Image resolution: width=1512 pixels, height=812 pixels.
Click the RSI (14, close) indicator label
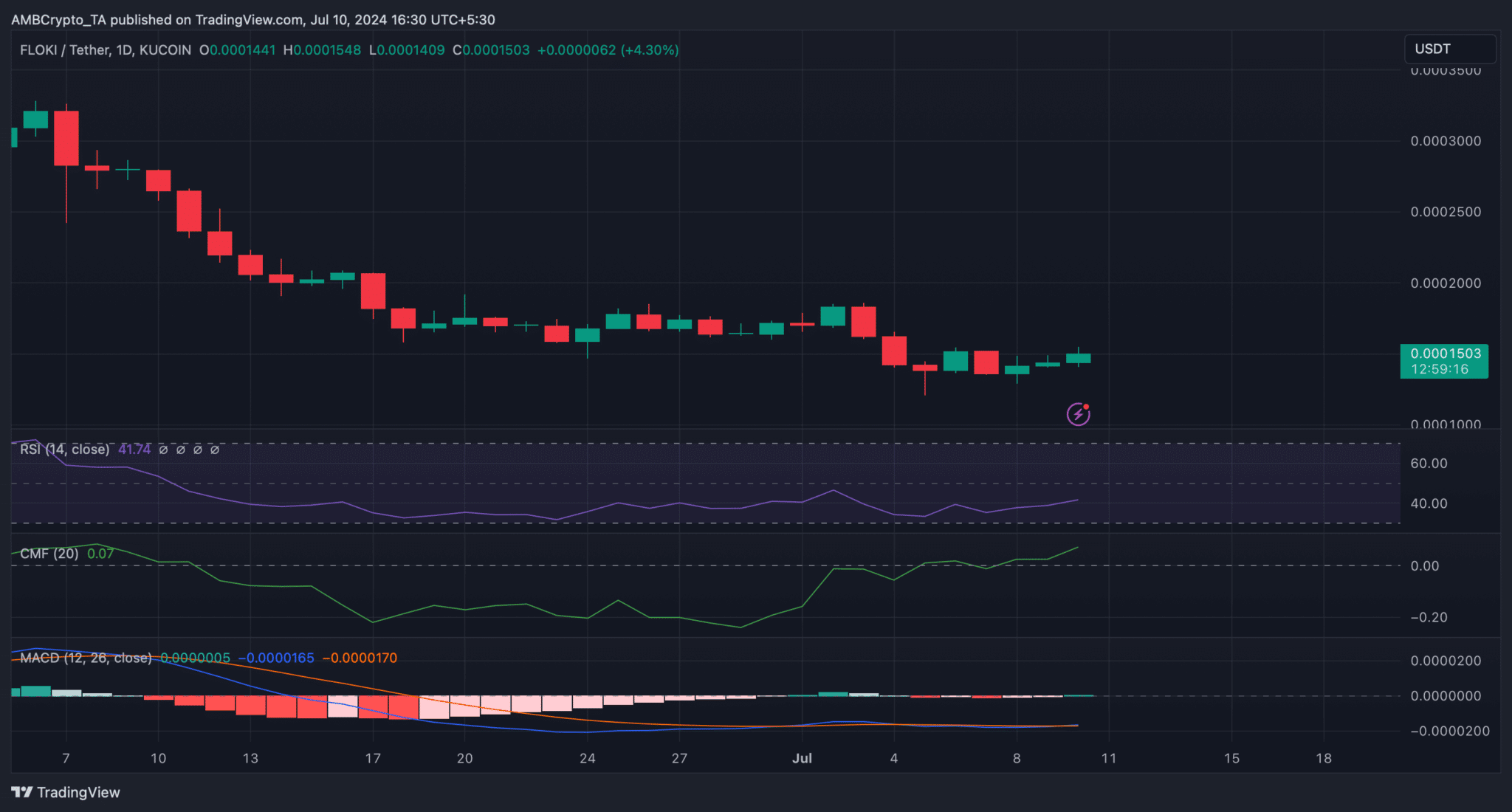click(65, 450)
